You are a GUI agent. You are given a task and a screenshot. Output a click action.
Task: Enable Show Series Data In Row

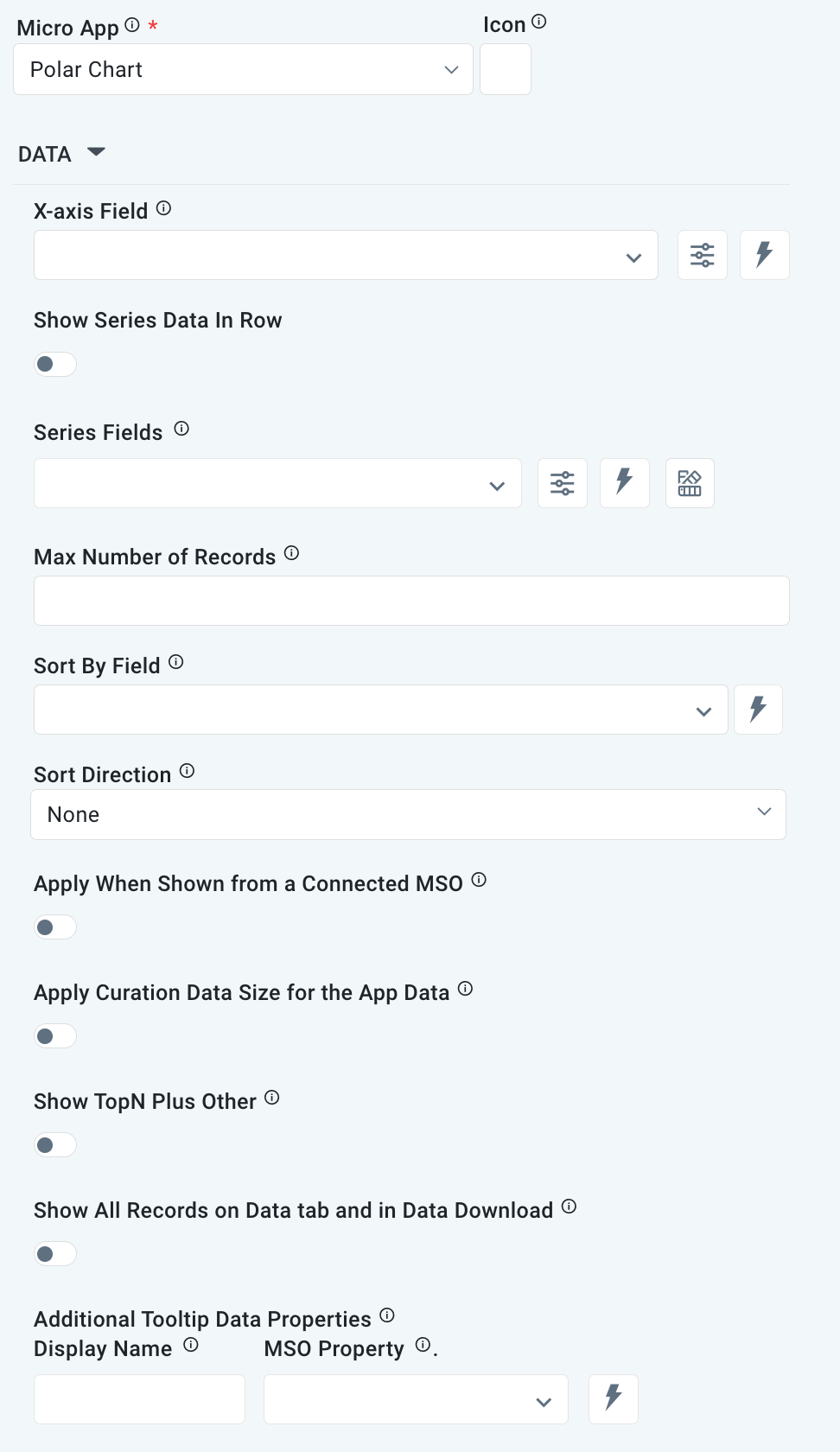(x=54, y=364)
